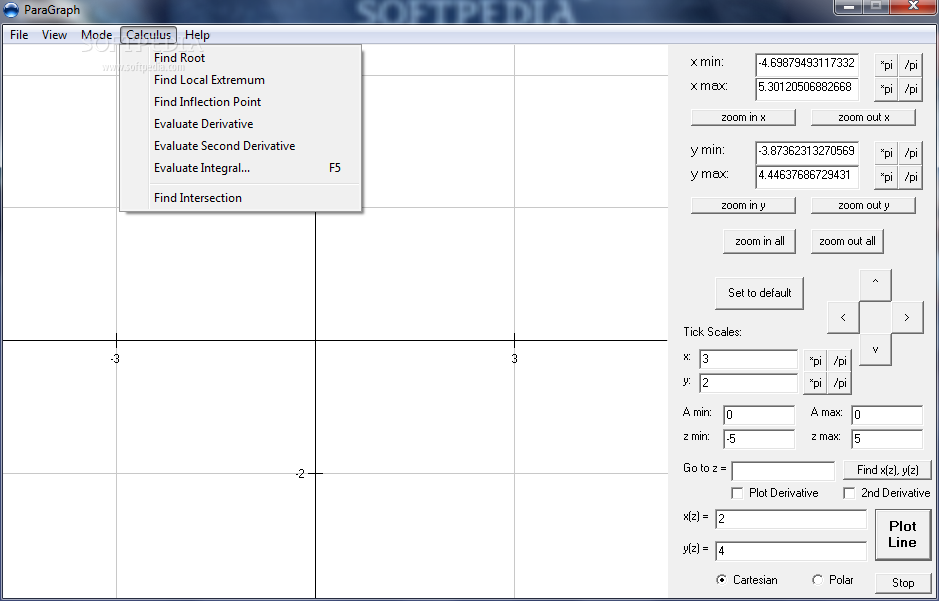The width and height of the screenshot is (939, 601).
Task: Divide y tick scale by pi
Action: click(840, 383)
